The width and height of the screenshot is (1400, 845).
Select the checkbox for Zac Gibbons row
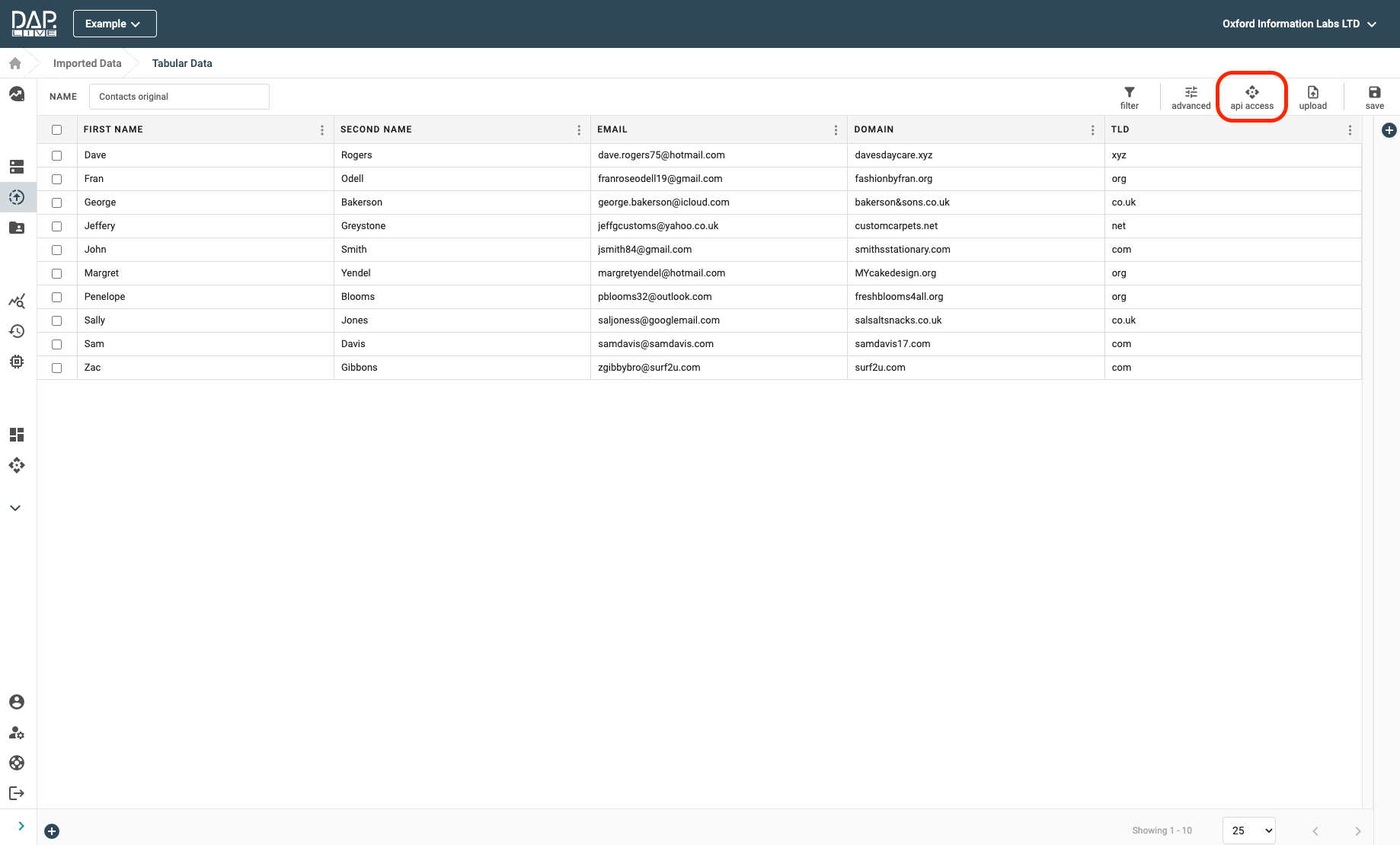click(57, 368)
